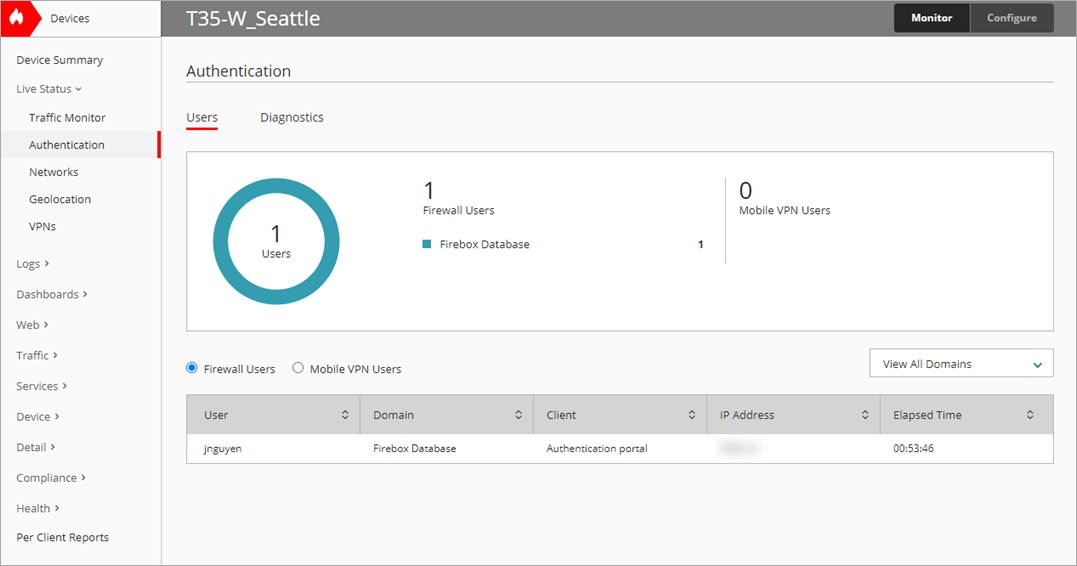1077x566 pixels.
Task: Expand the Compliance menu section
Action: 51,477
